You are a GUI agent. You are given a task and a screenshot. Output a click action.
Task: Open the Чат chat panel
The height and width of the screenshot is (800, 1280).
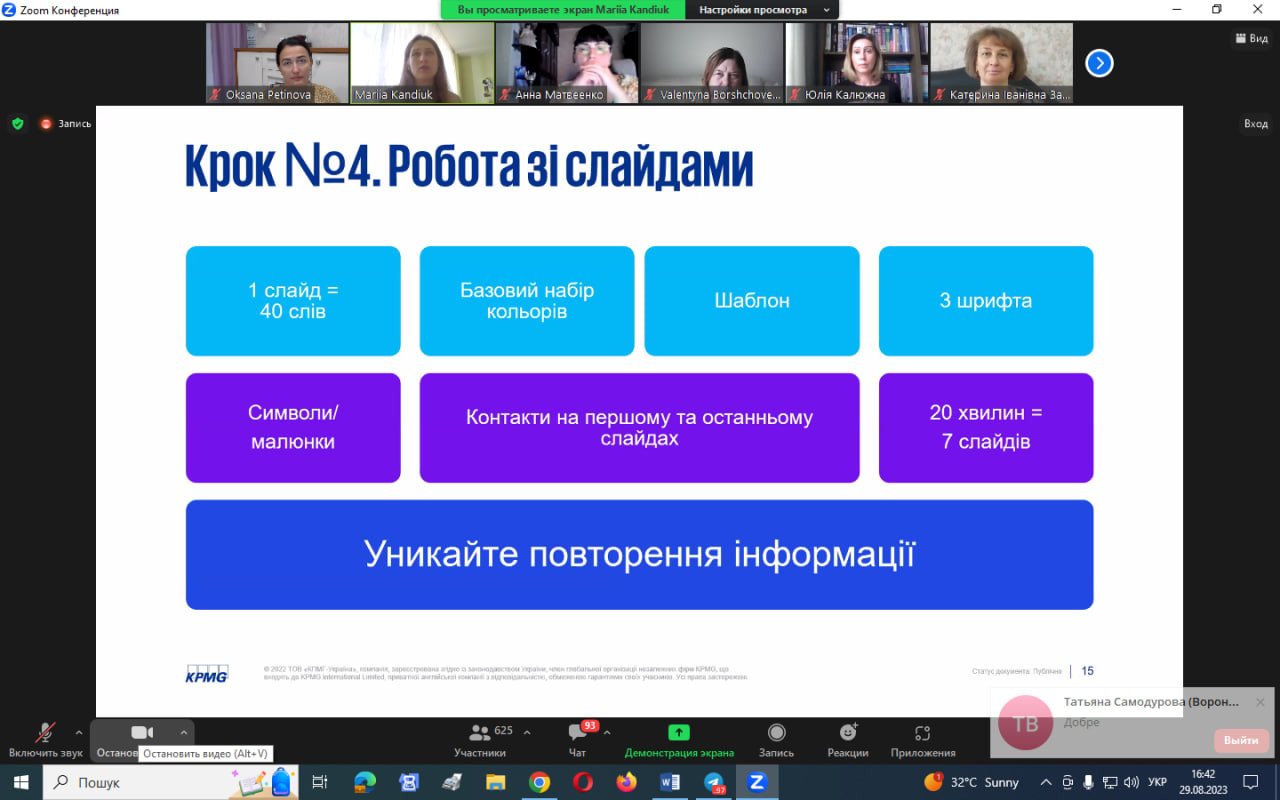coord(578,740)
